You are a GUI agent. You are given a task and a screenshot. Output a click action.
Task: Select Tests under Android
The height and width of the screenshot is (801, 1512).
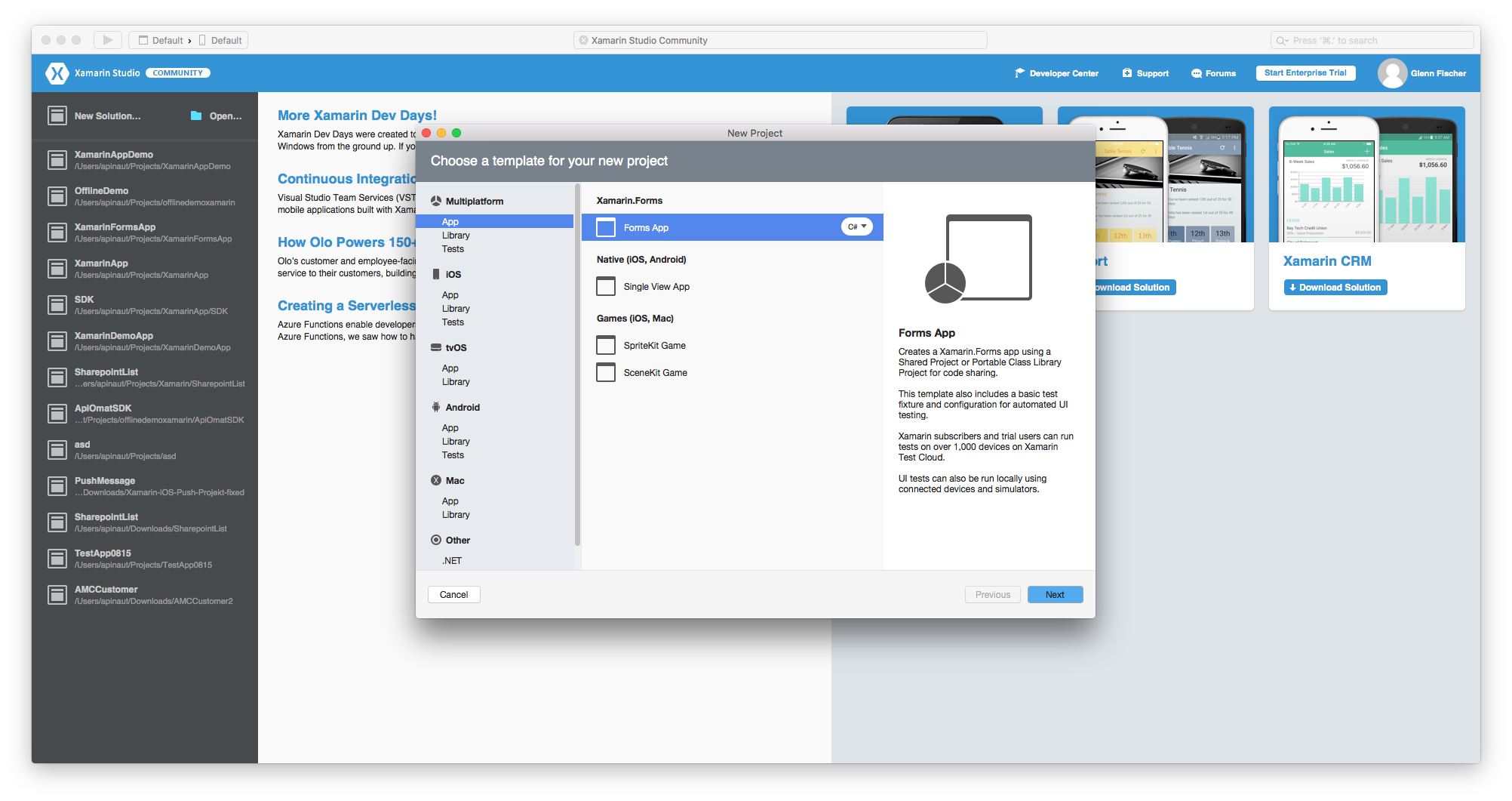pyautogui.click(x=453, y=454)
